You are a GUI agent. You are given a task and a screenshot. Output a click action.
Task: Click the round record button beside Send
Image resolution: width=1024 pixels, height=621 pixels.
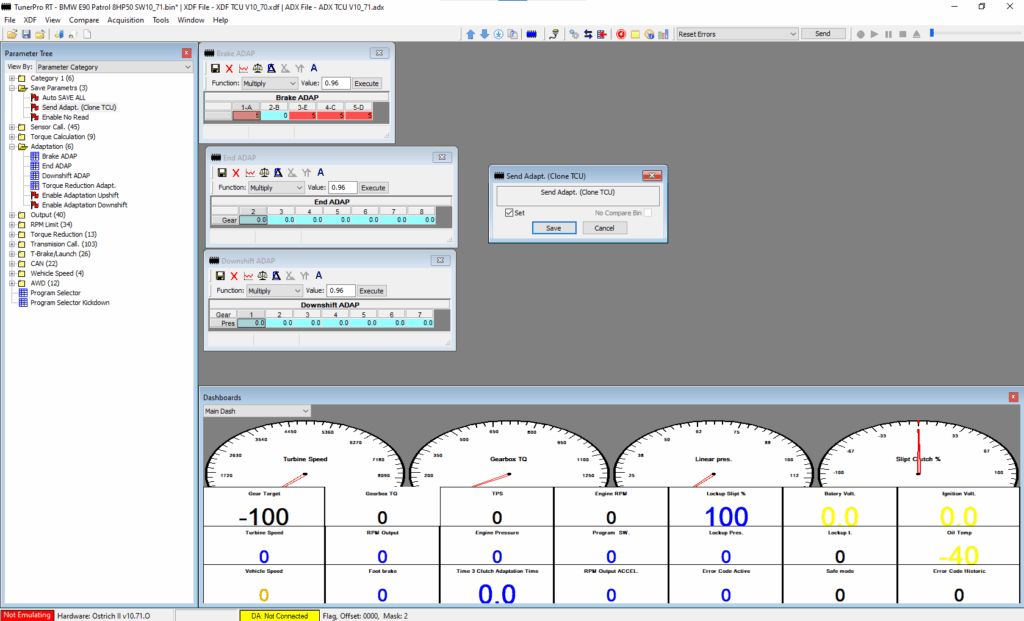(x=860, y=34)
